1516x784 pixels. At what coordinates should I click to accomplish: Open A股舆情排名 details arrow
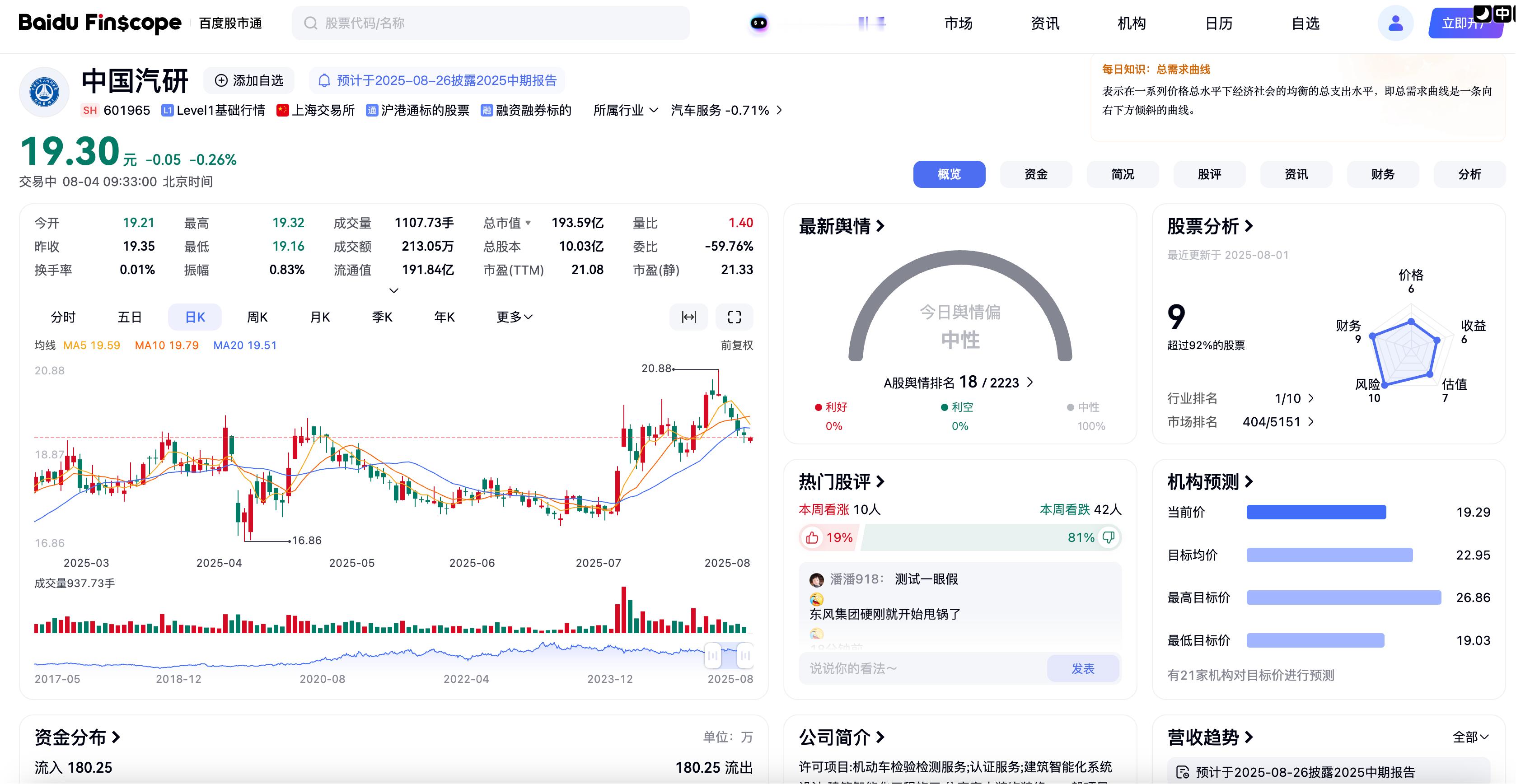click(x=1030, y=383)
